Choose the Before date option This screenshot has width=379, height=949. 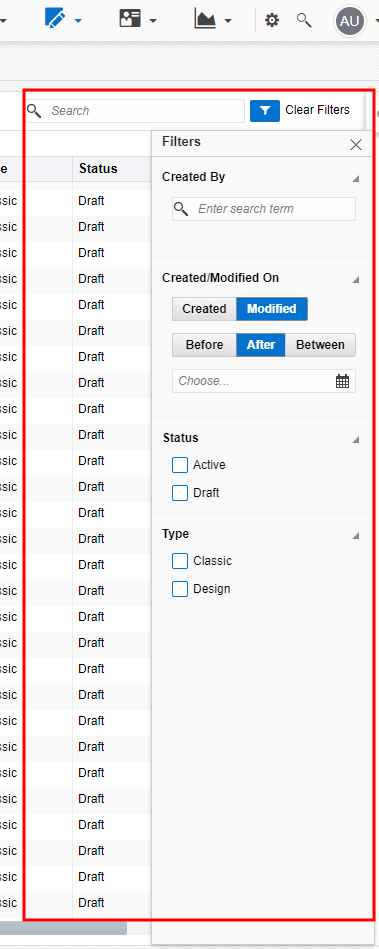coord(204,345)
